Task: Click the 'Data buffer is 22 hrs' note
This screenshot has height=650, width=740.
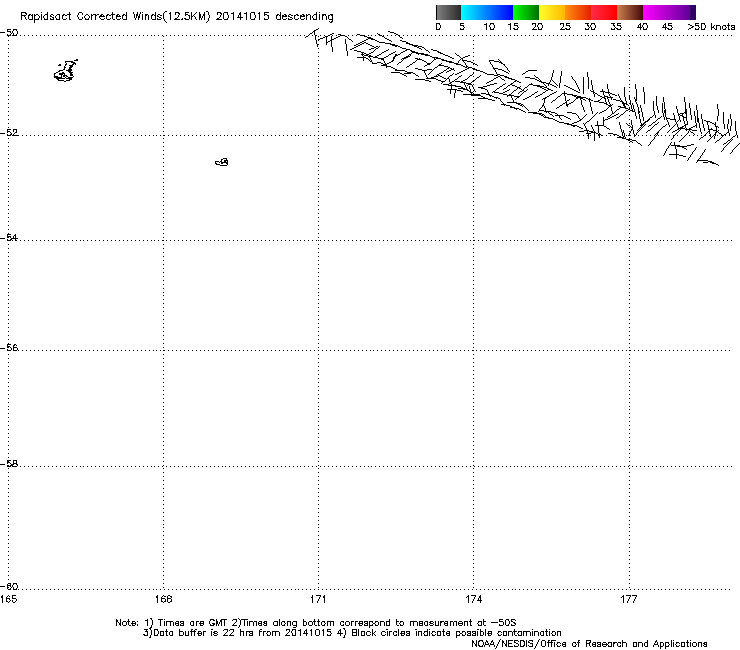Action: point(201,633)
